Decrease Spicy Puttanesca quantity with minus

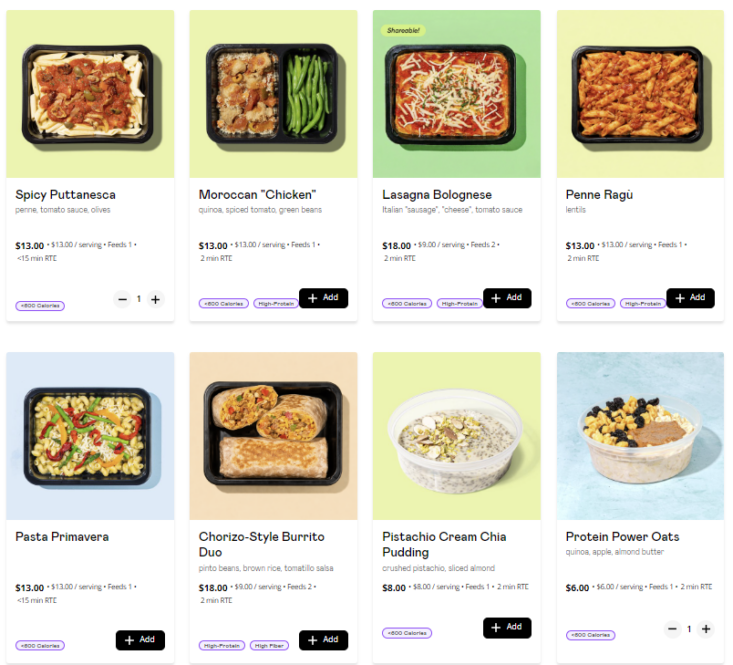click(122, 299)
